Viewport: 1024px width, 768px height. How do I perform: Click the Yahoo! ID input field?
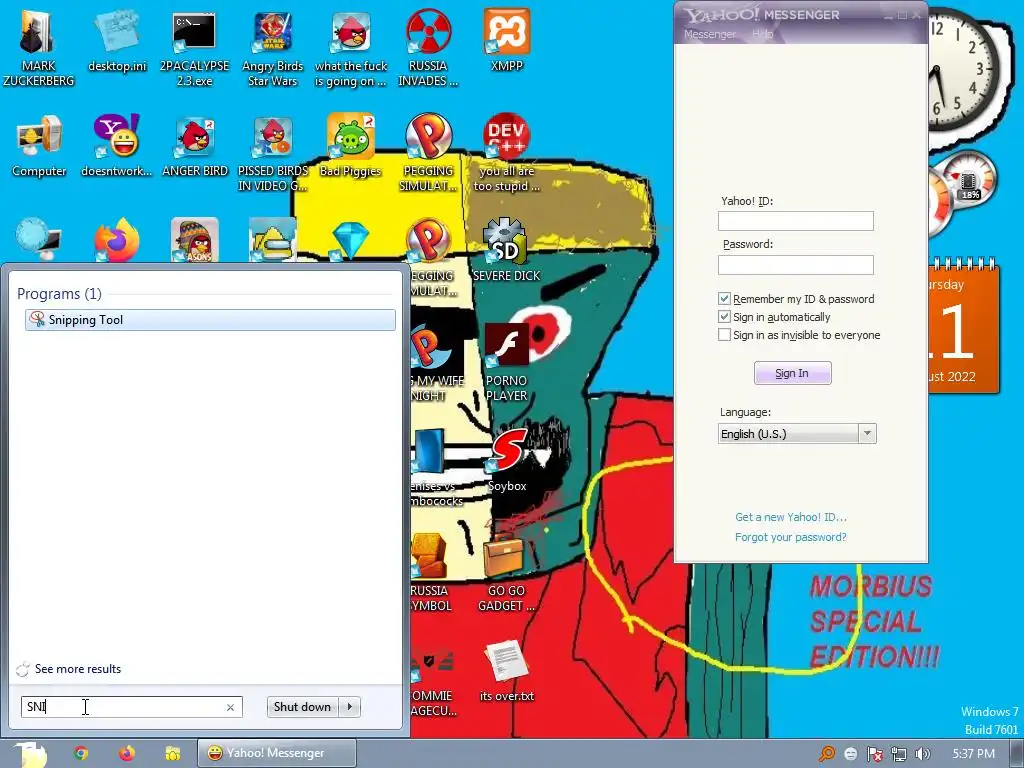(x=795, y=221)
